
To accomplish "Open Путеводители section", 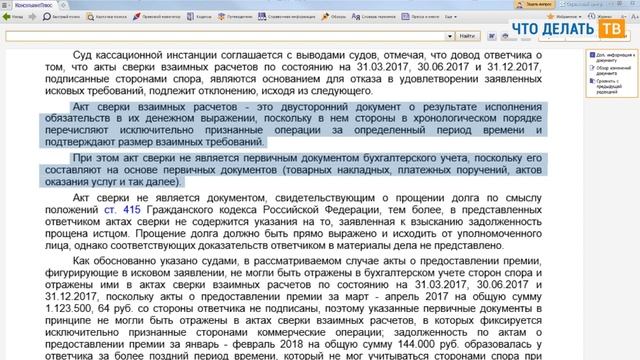I will point(235,17).
